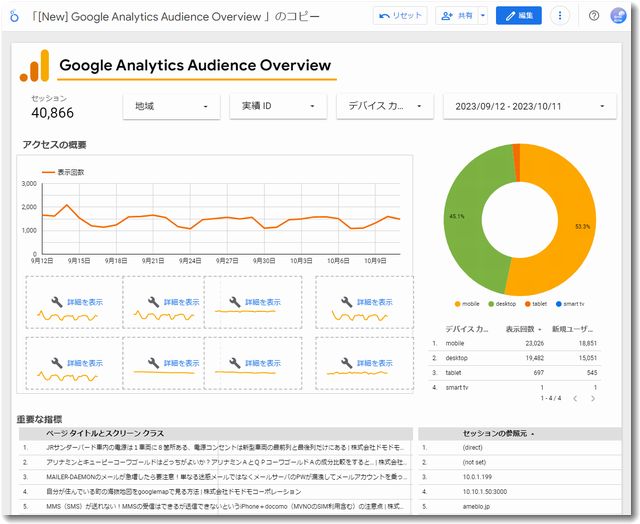Click the desktop legend color dot
Viewport: 640px width, 524px height.
pyautogui.click(x=491, y=304)
